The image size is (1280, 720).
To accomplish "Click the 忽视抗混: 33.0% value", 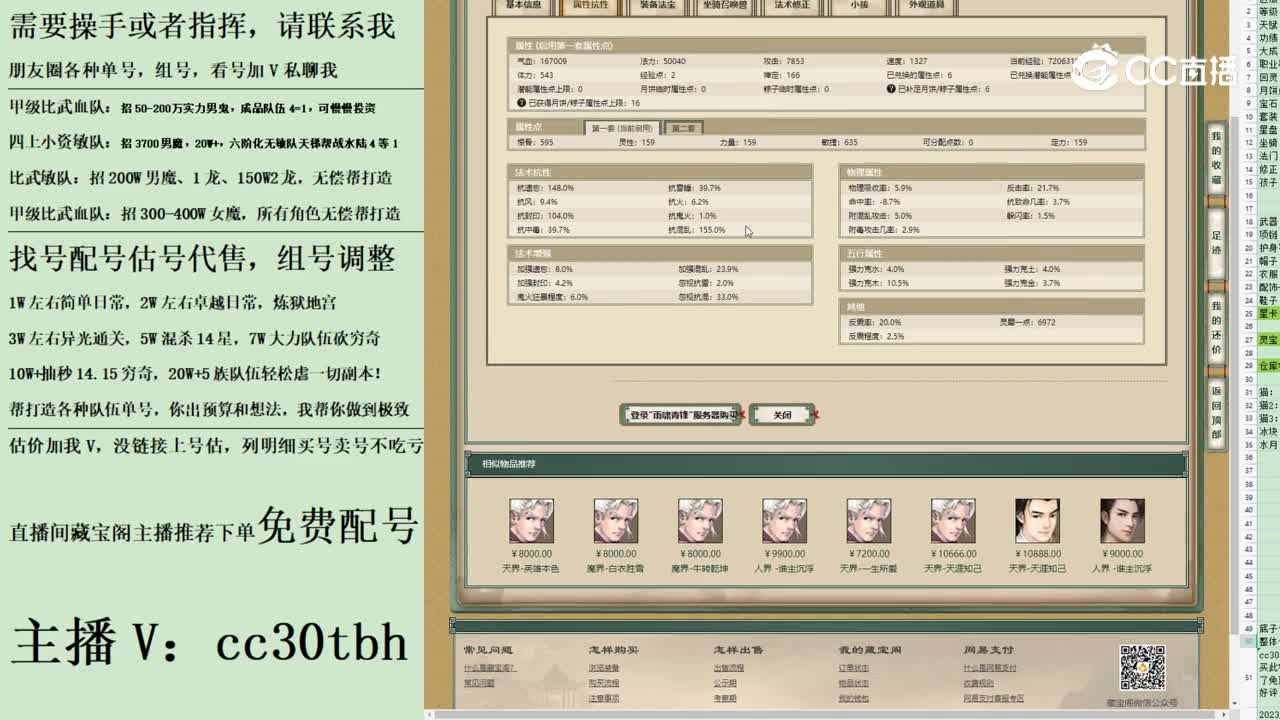I will [708, 297].
